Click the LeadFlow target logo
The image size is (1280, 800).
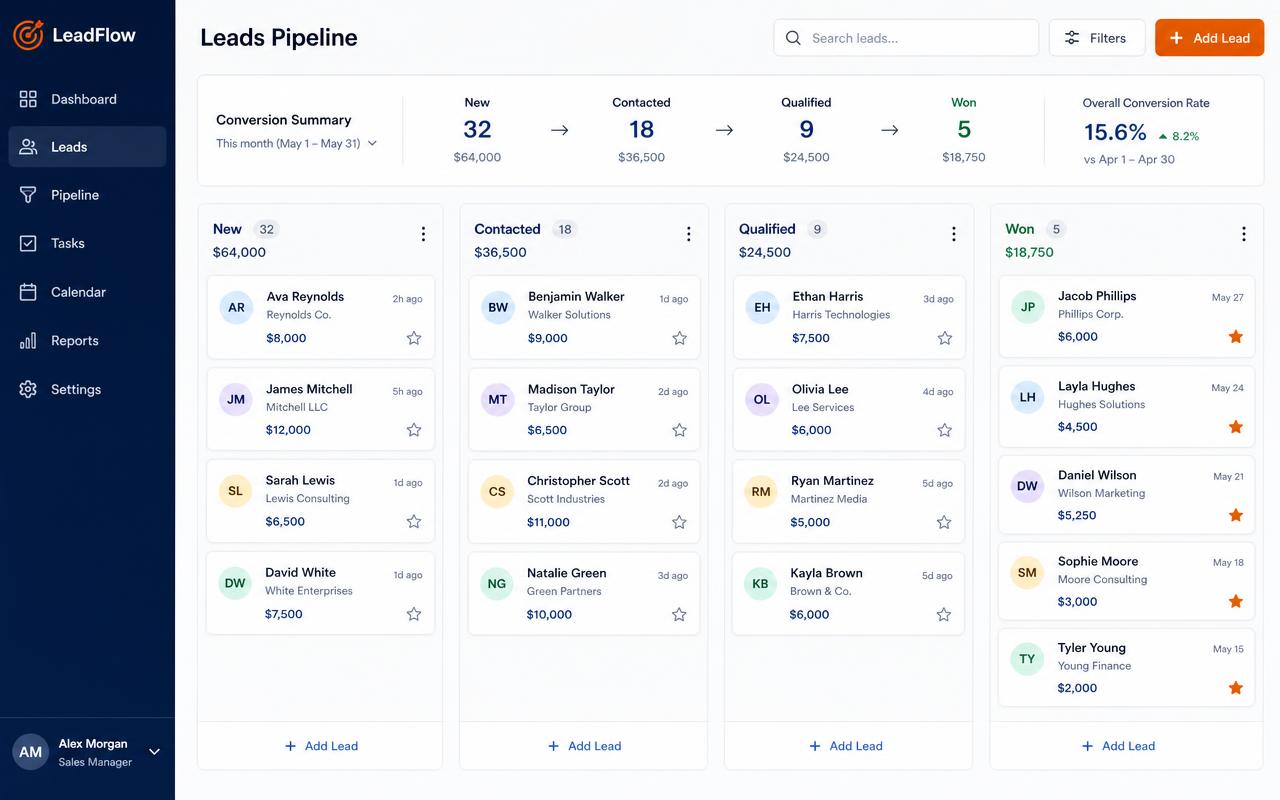pyautogui.click(x=28, y=35)
